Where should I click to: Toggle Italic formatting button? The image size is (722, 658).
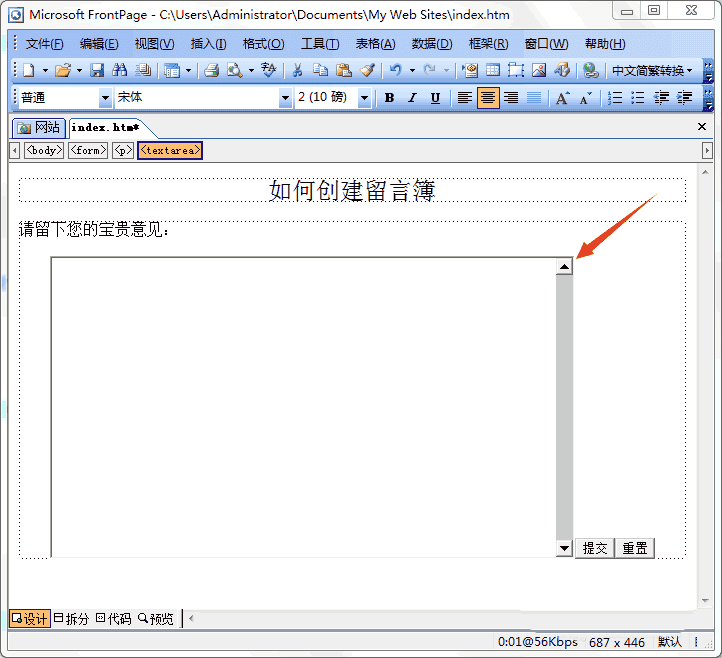coord(412,98)
